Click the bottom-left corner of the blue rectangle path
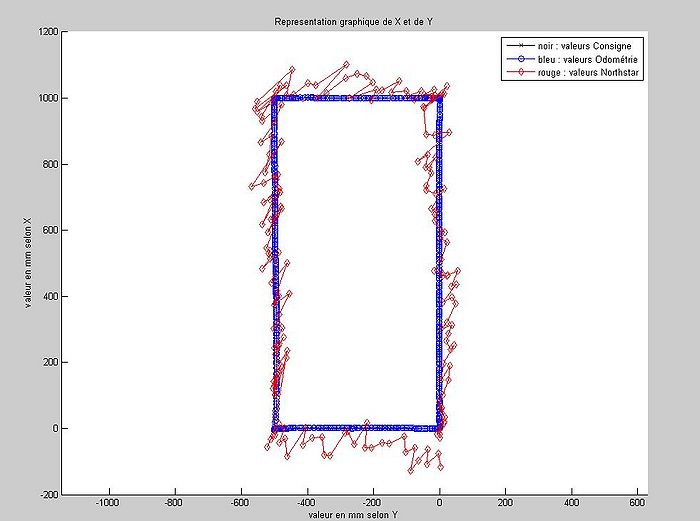This screenshot has width=700, height=521. click(x=274, y=428)
